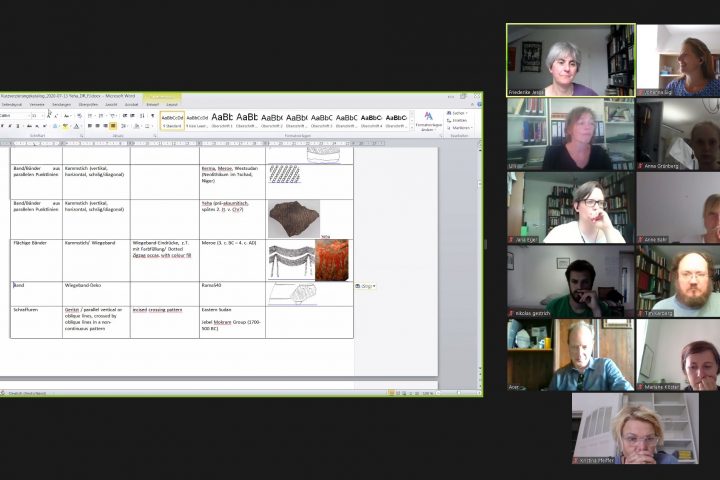The image size is (720, 480).
Task: Apply strikethrough to text
Action: [29, 126]
